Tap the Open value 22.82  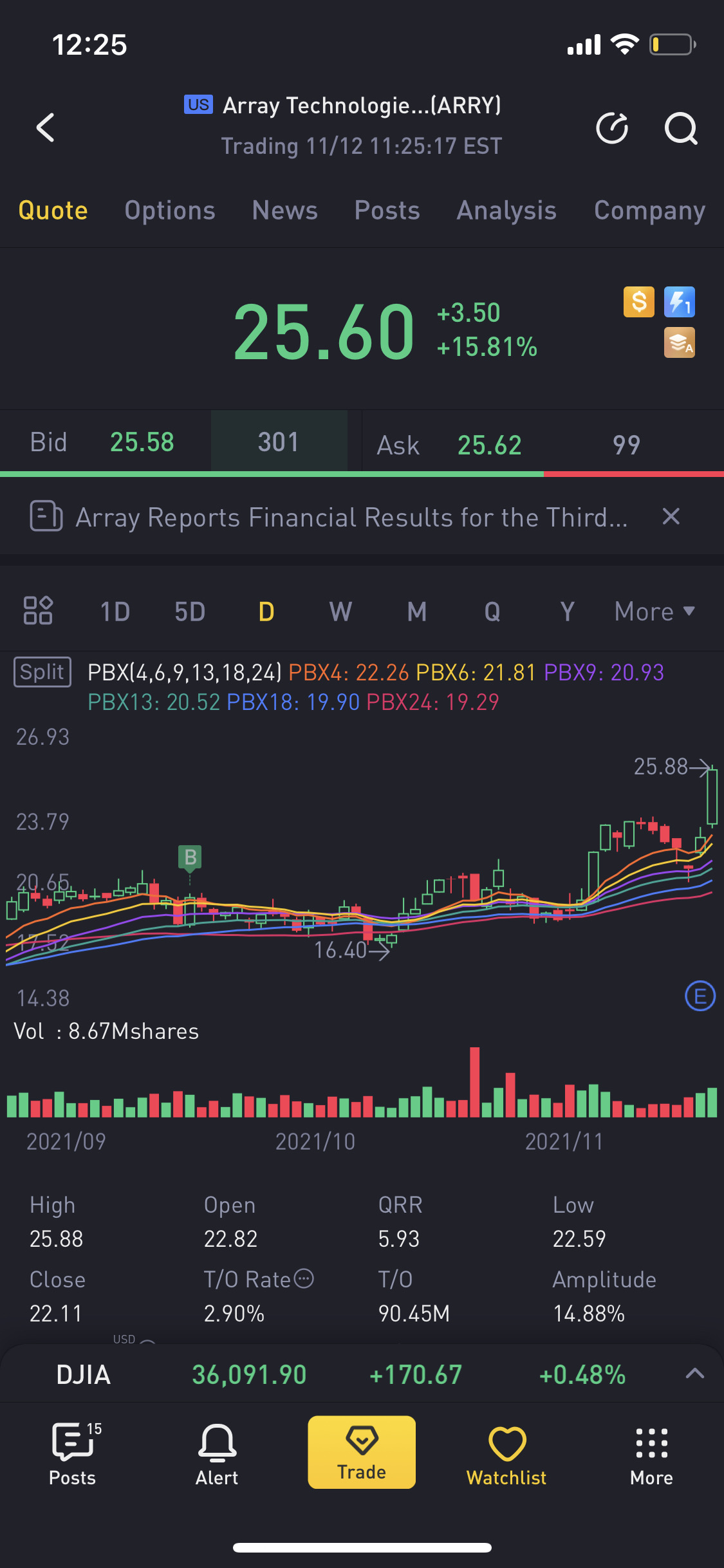point(231,1238)
